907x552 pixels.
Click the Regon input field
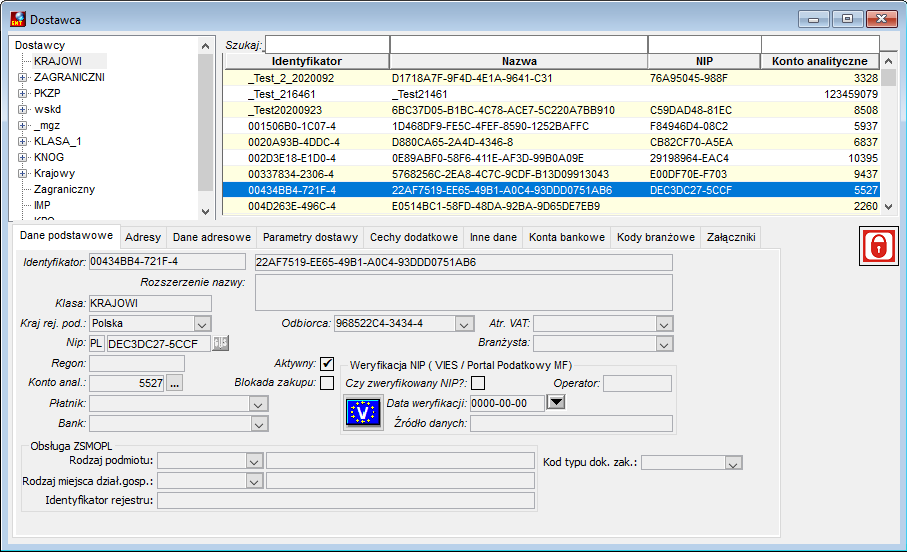pyautogui.click(x=137, y=363)
